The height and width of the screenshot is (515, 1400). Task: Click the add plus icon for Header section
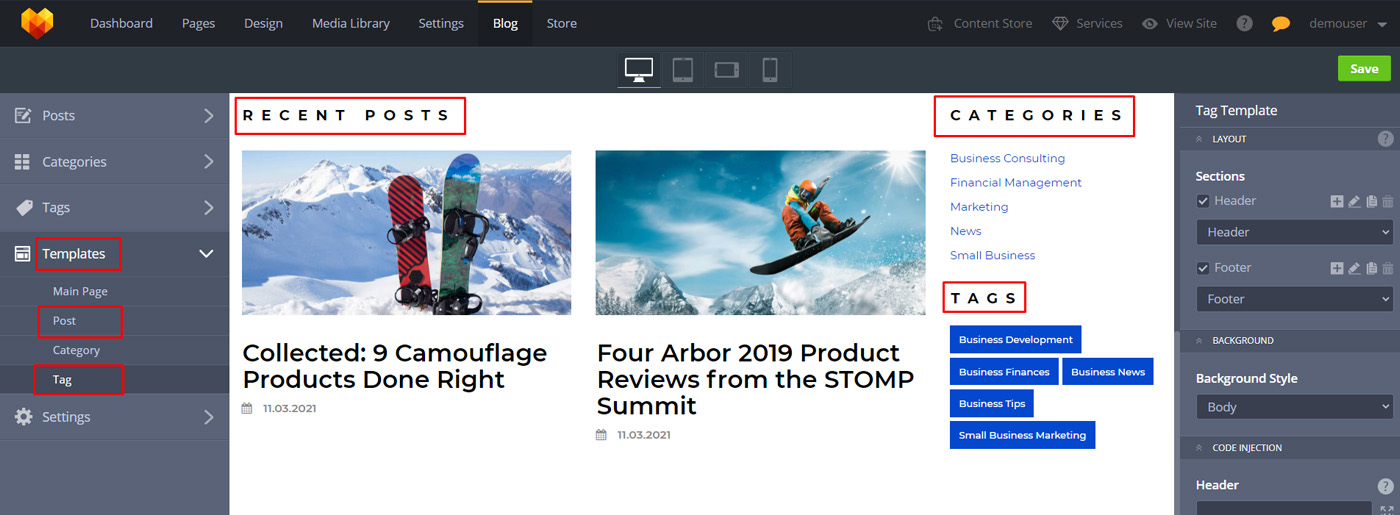tap(1337, 201)
